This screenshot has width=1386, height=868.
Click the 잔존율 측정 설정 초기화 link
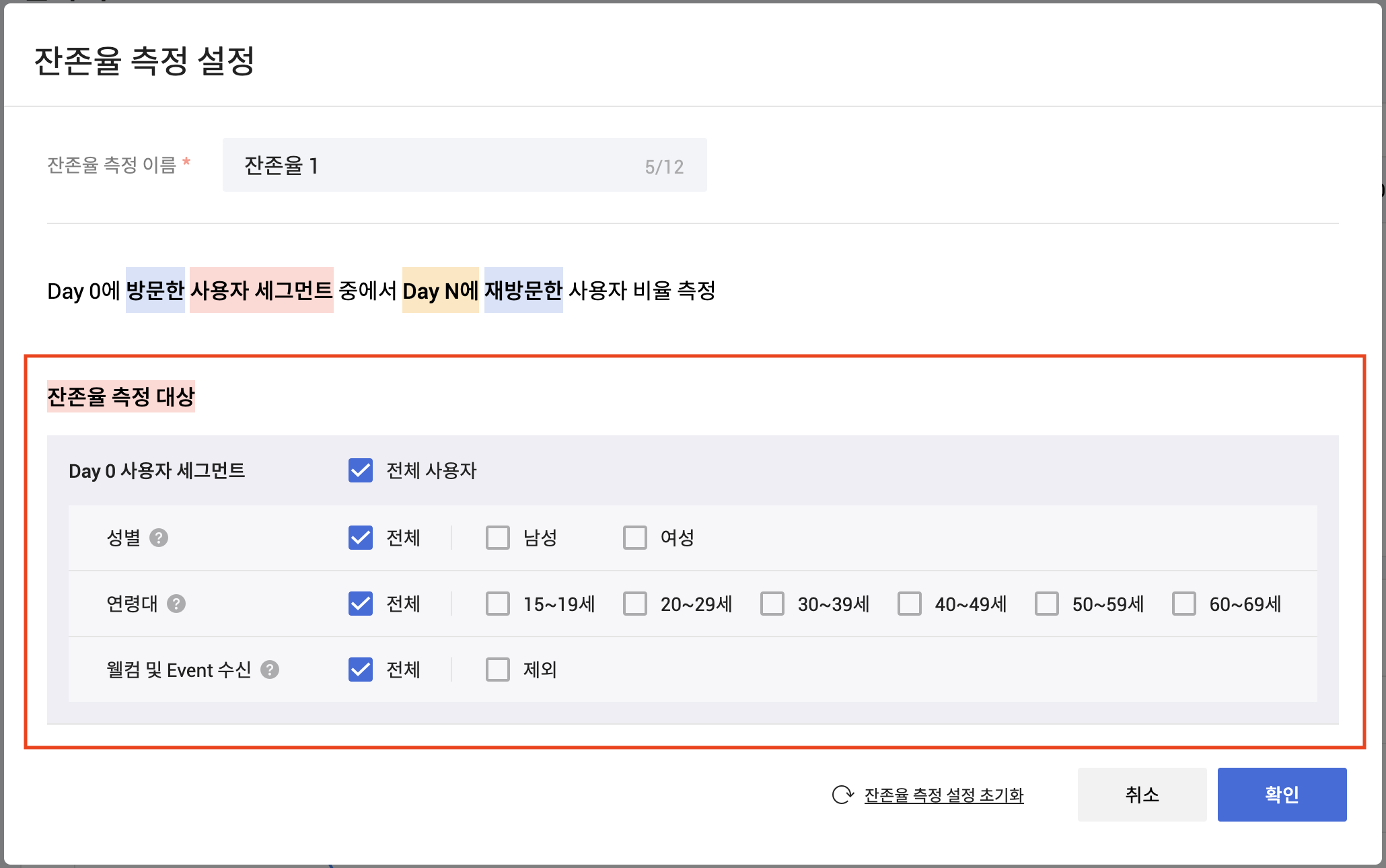click(x=943, y=795)
